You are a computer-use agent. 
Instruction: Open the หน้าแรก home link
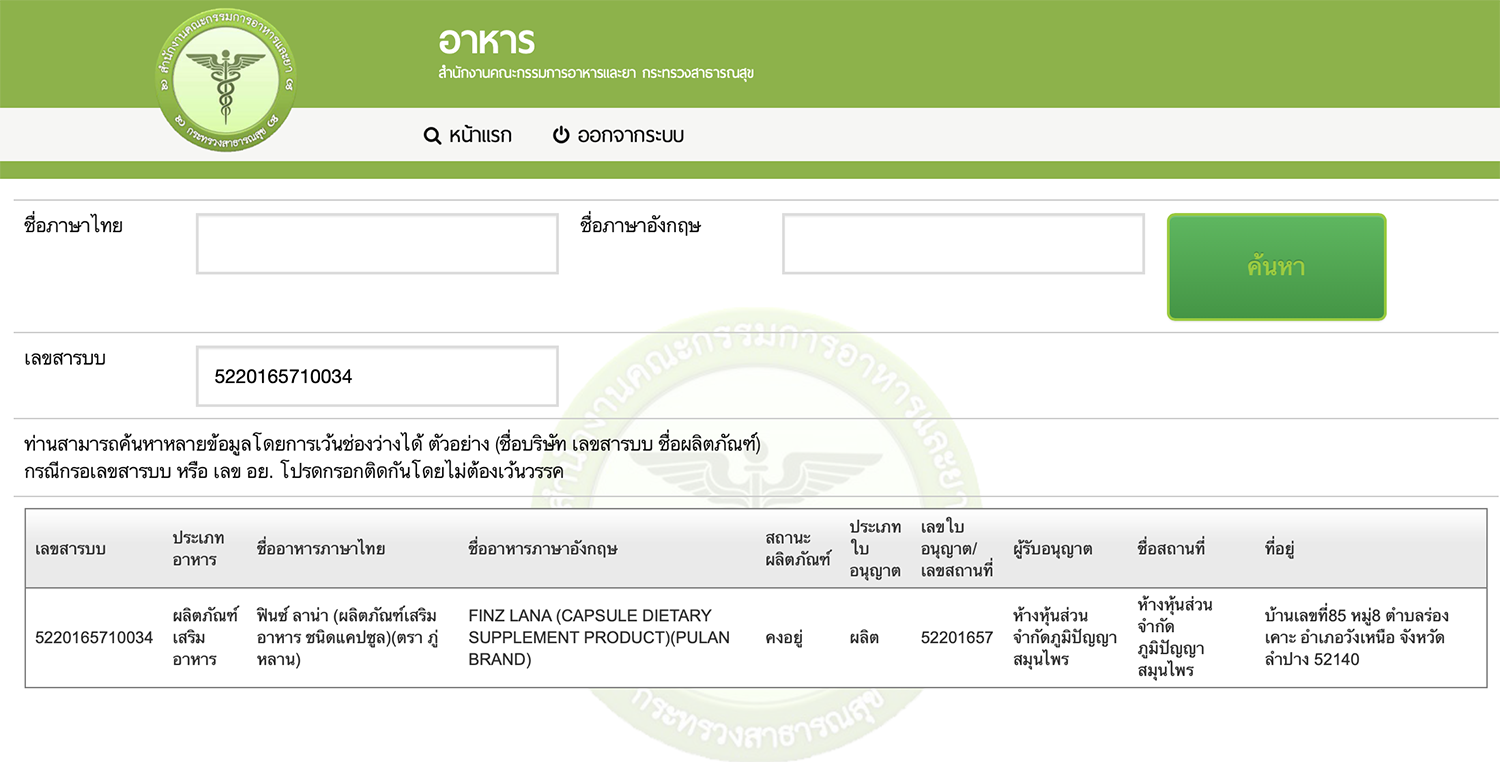480,135
